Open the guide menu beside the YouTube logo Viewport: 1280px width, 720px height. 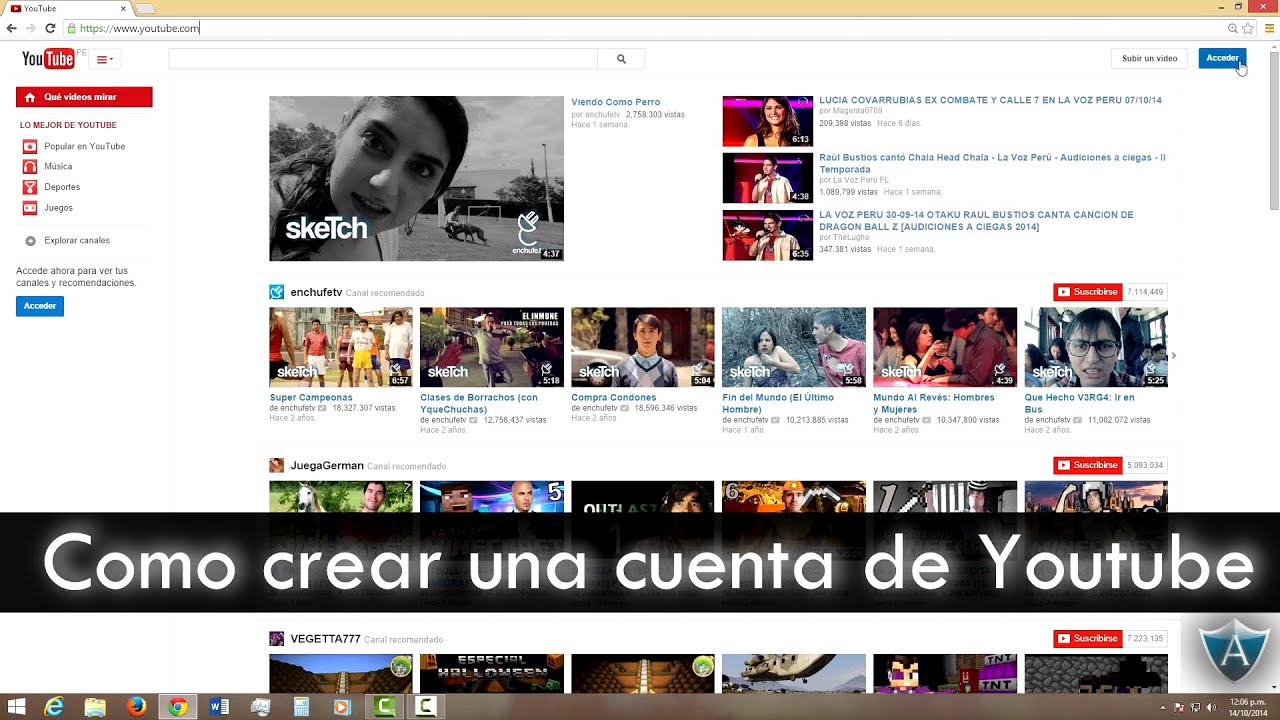(x=104, y=60)
